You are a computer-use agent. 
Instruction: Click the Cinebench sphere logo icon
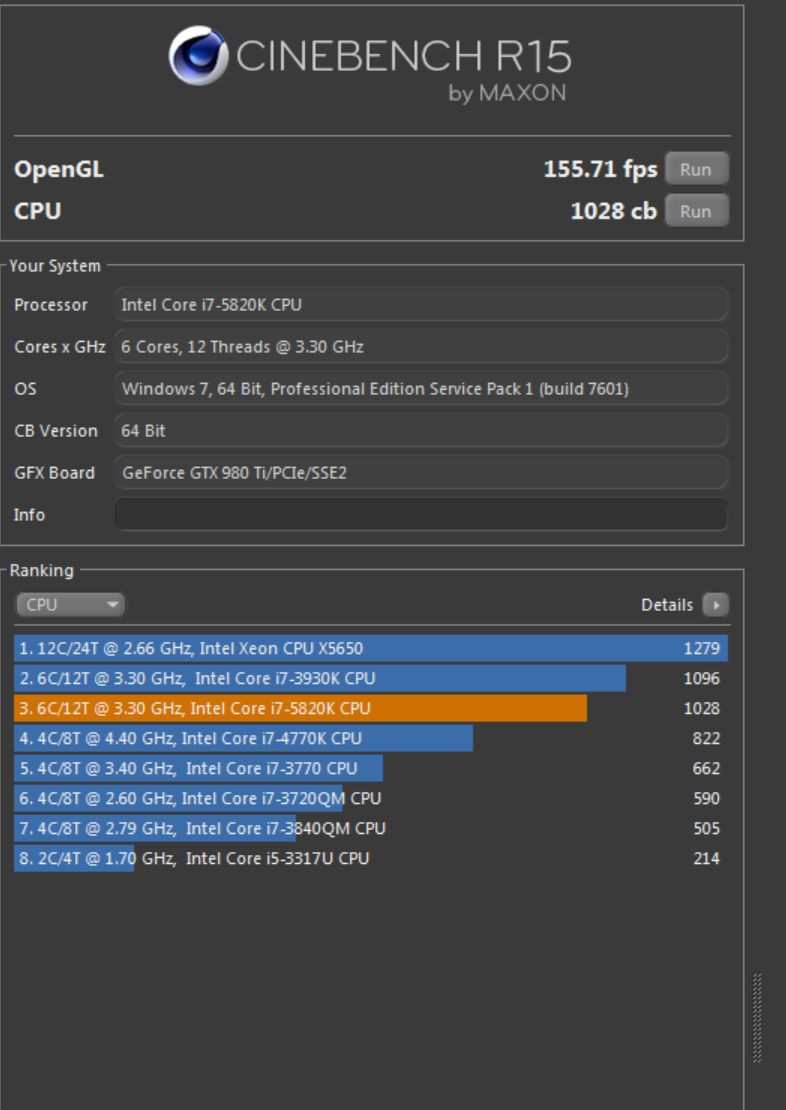pyautogui.click(x=199, y=55)
